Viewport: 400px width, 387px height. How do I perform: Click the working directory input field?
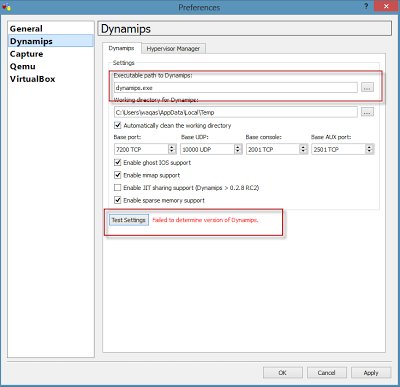[x=235, y=112]
